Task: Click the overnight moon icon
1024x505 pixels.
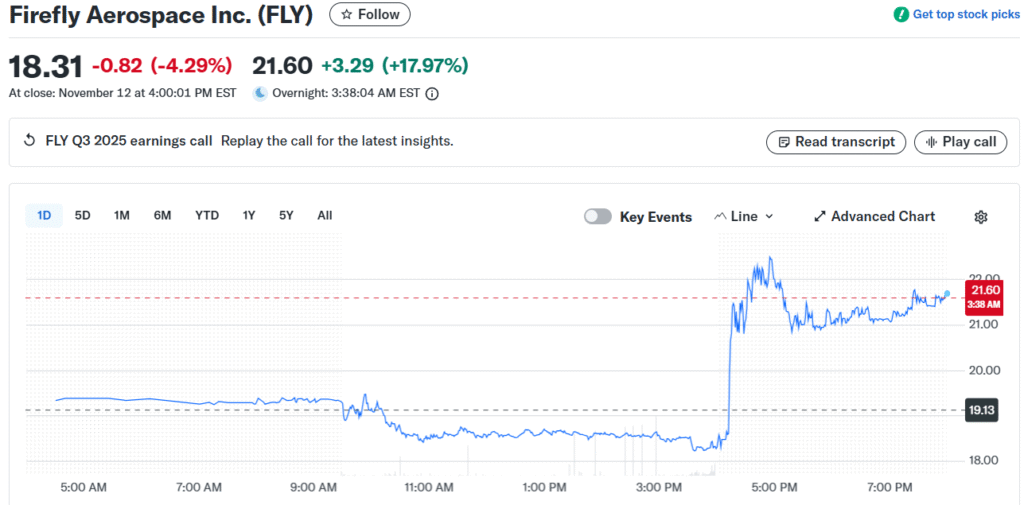Action: 260,94
